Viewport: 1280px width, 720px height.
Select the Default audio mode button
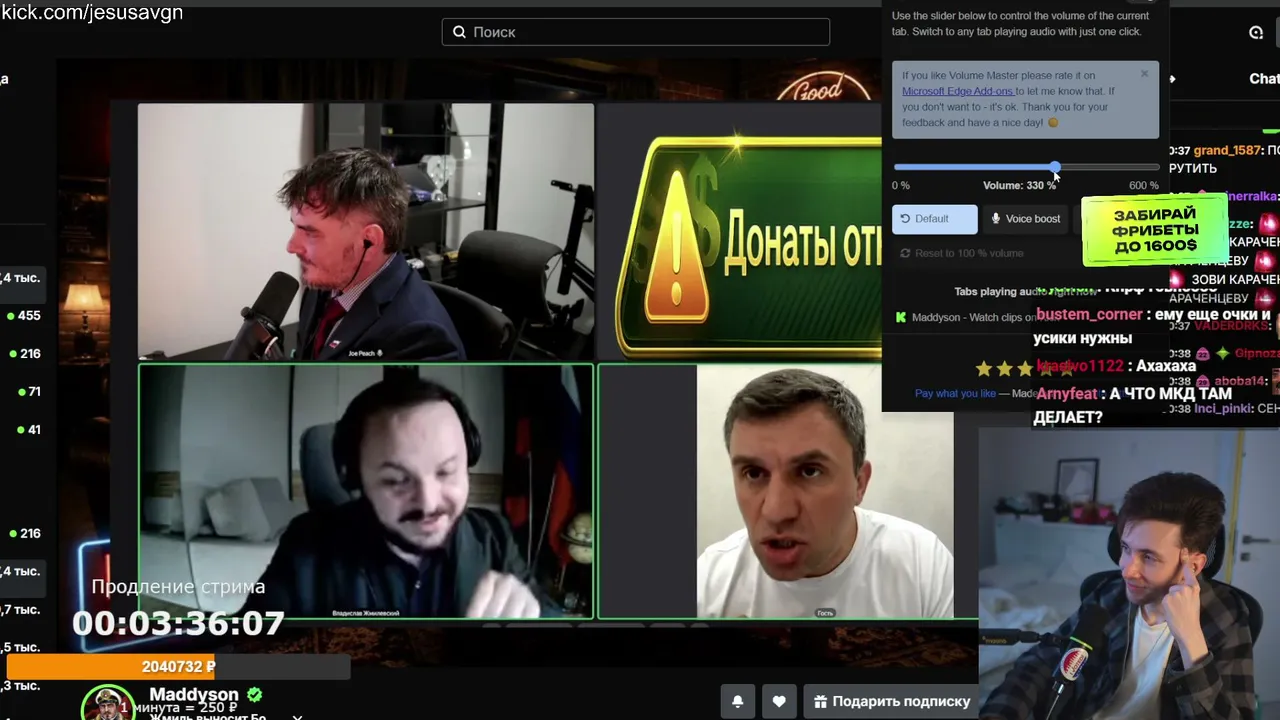(934, 219)
